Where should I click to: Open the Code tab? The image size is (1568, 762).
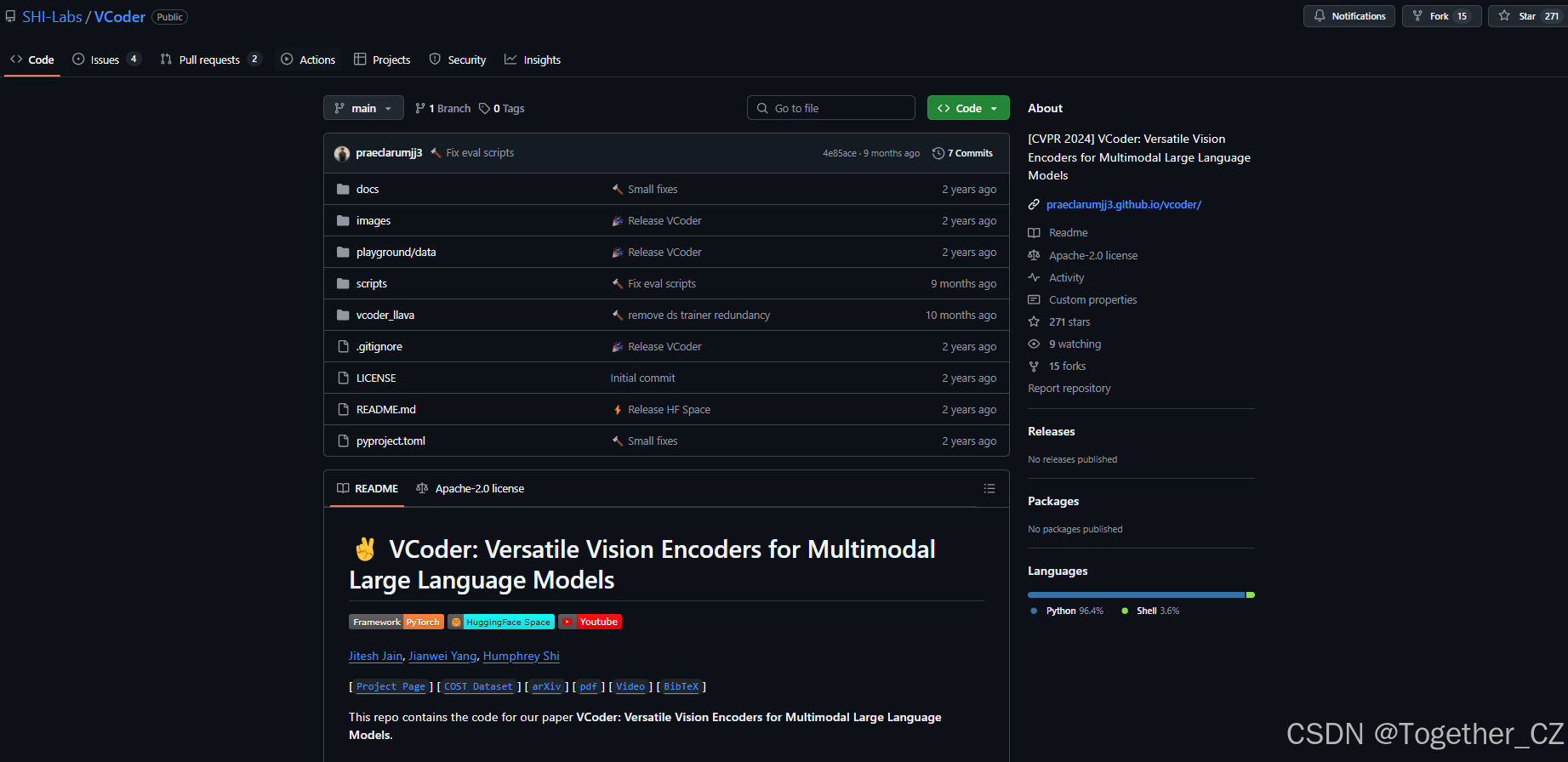click(31, 60)
